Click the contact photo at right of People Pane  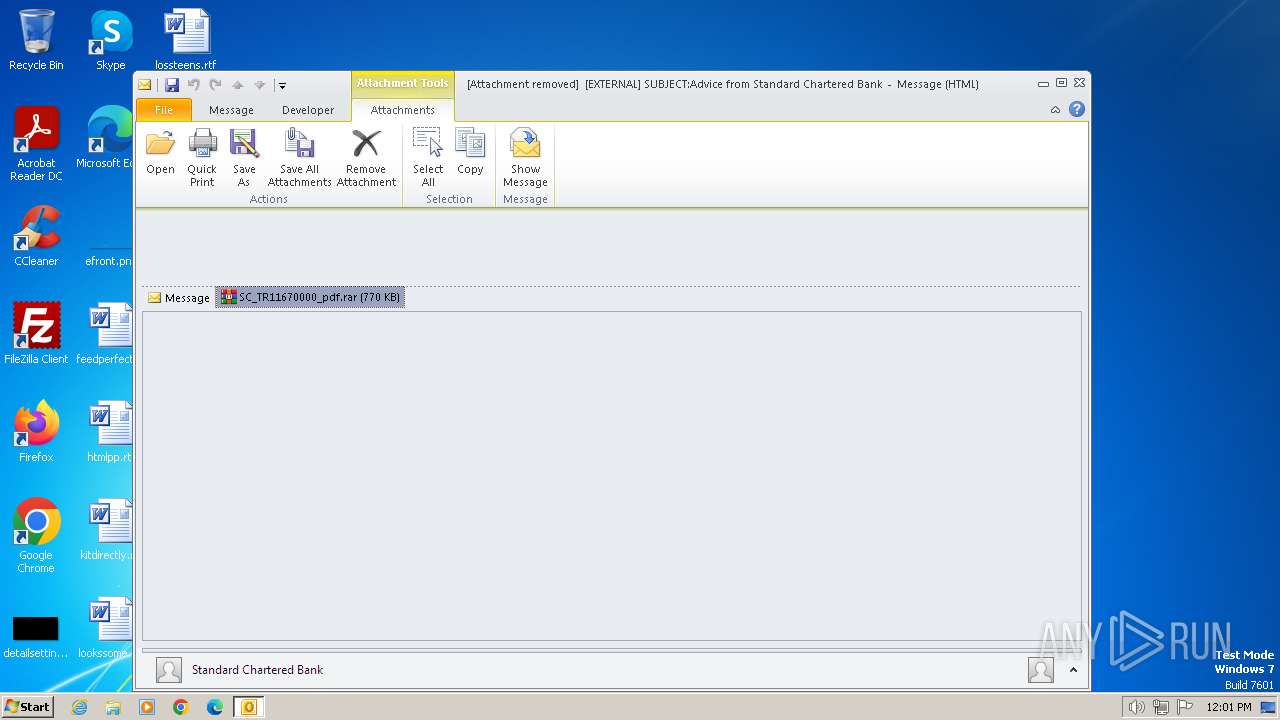point(1041,670)
